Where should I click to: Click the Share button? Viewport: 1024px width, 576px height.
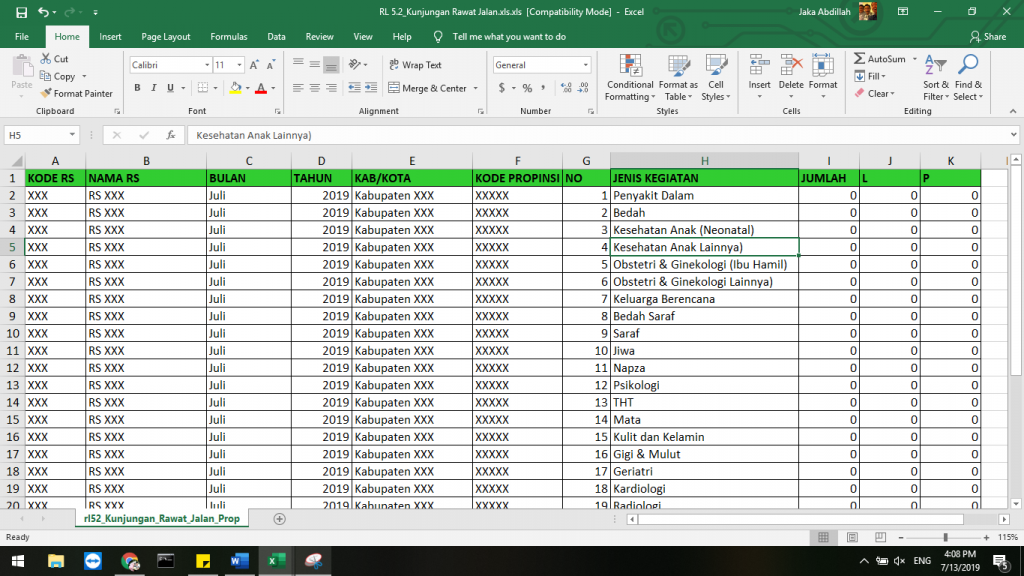pos(988,37)
